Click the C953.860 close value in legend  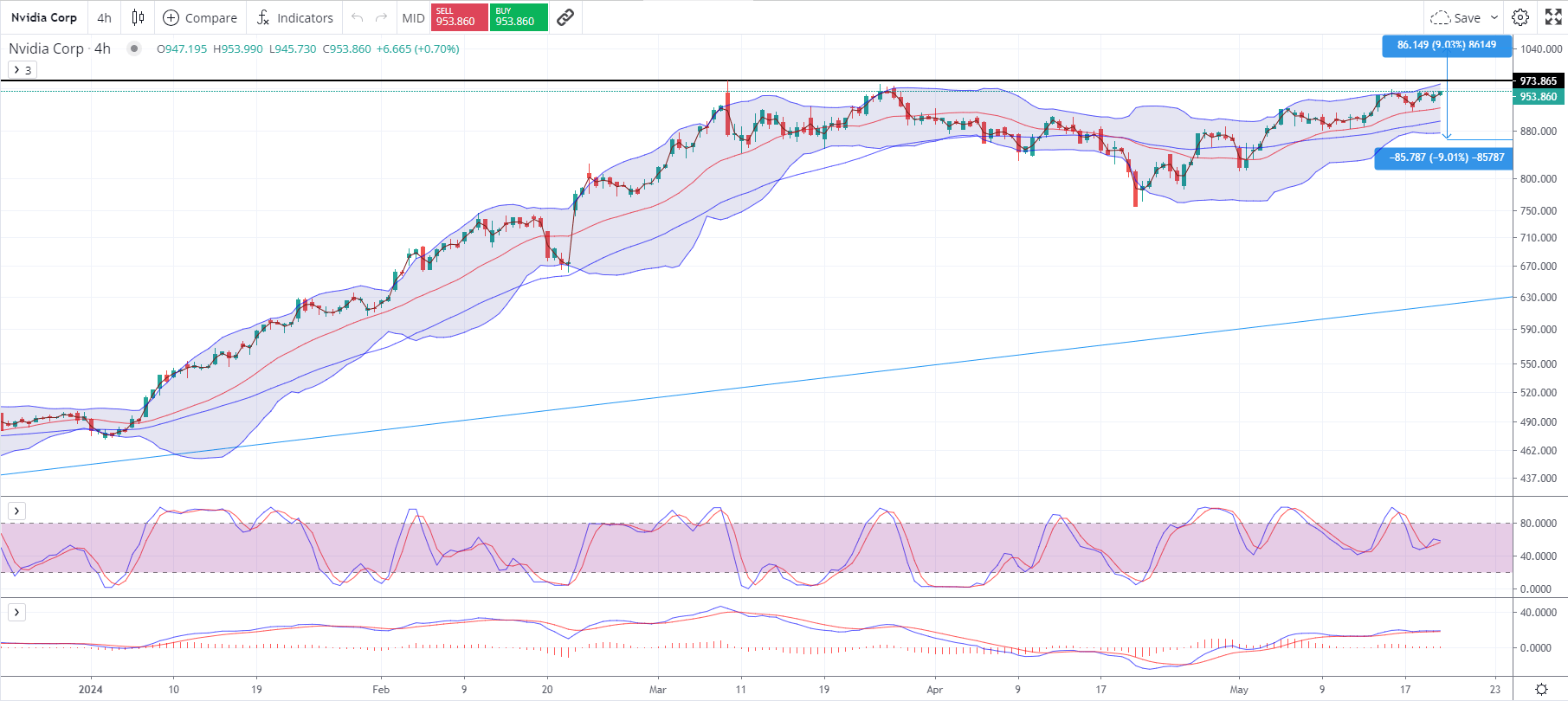(346, 48)
